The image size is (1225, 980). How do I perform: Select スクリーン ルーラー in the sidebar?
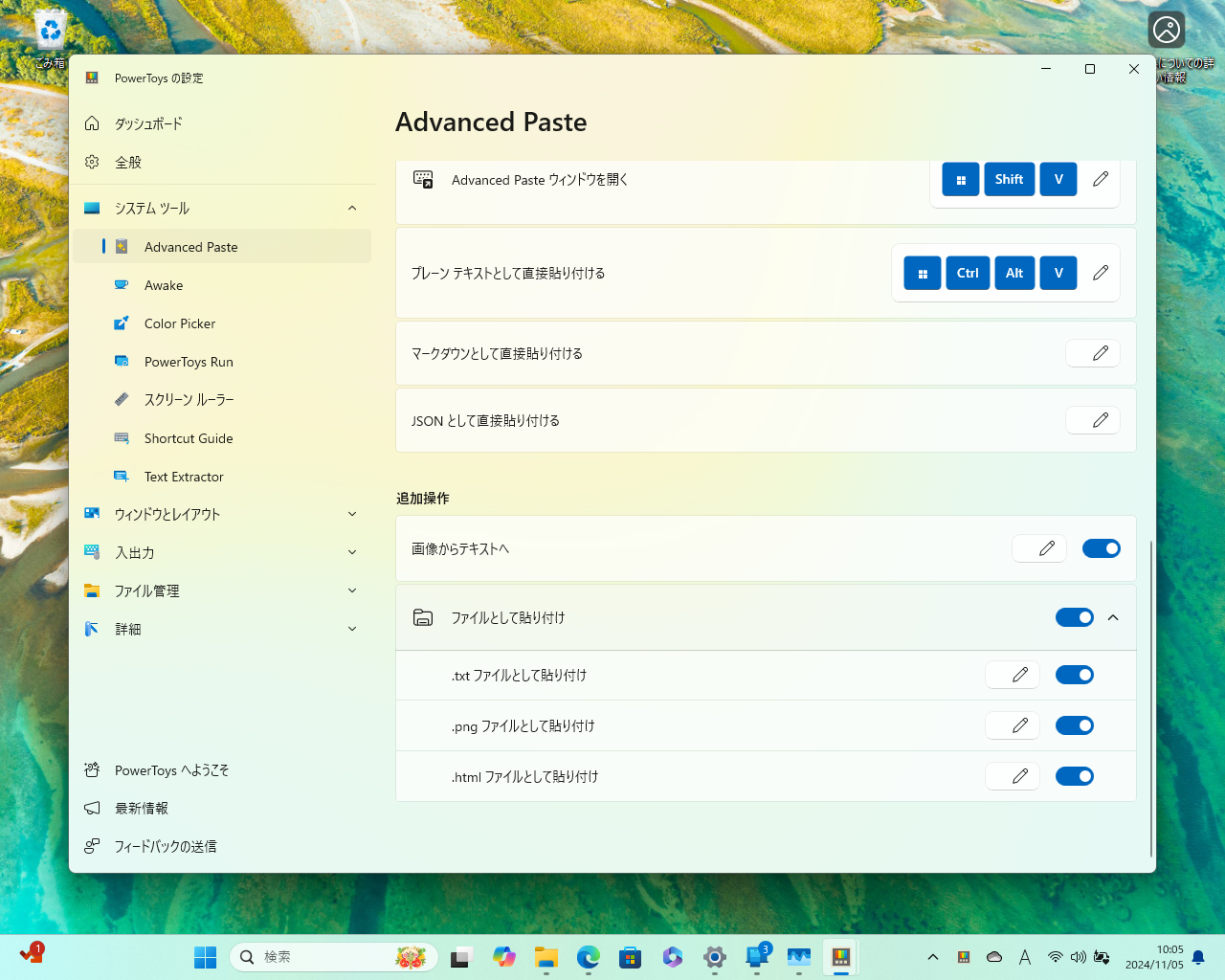[x=222, y=399]
